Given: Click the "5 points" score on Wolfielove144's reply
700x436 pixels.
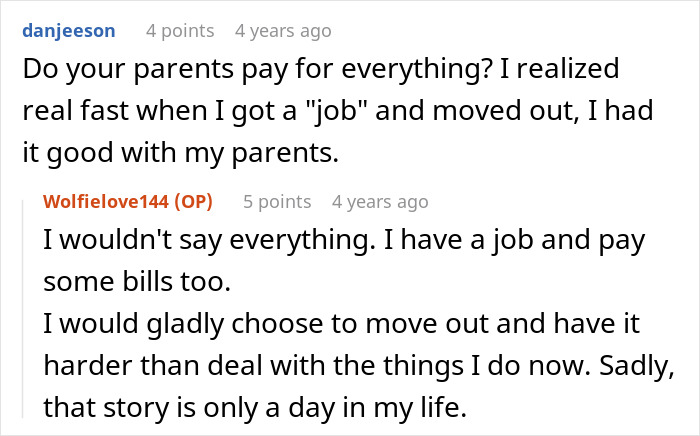Looking at the screenshot, I should (x=277, y=202).
